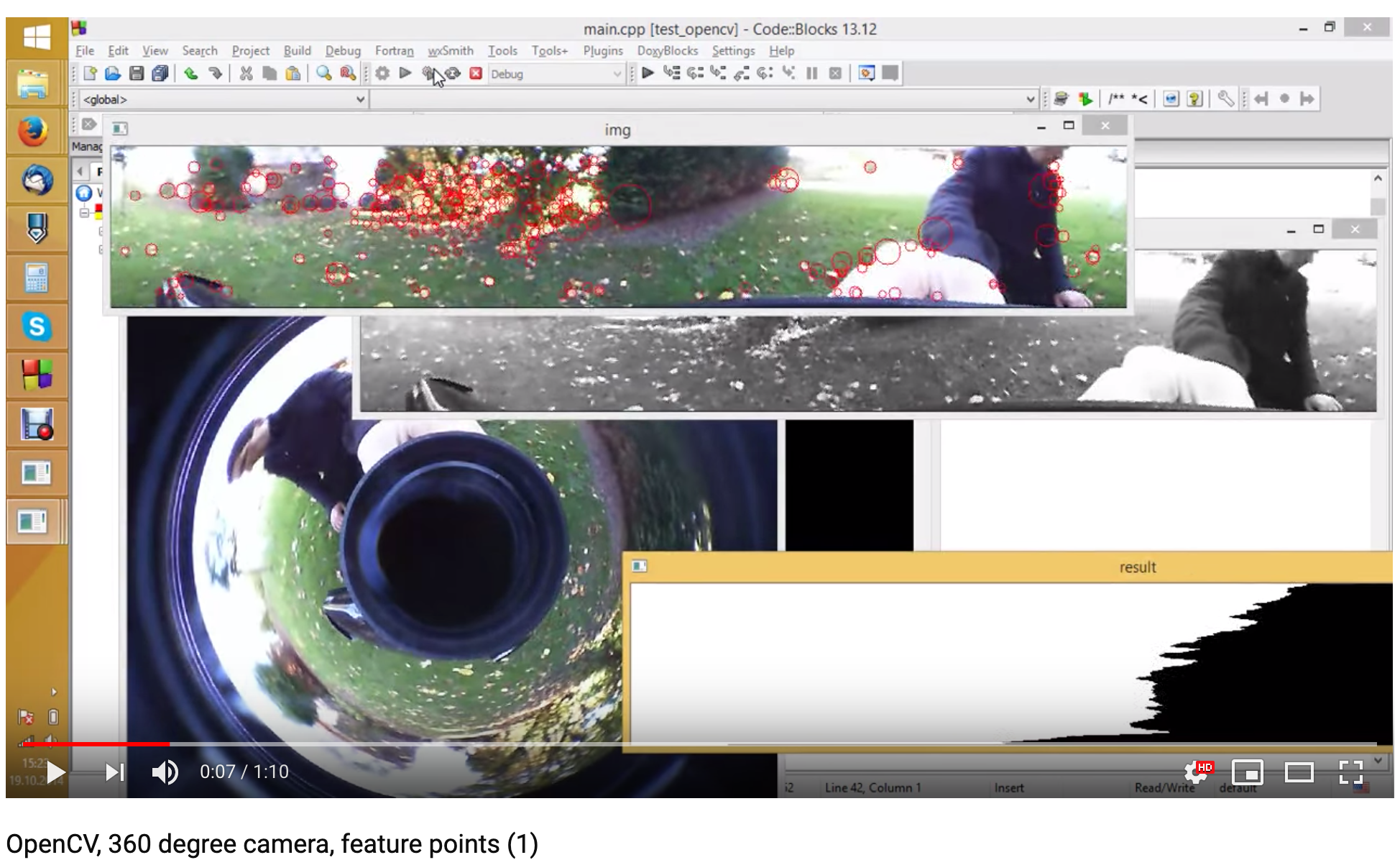Viewport: 1400px width, 860px height.
Task: Click the Open file toolbar icon
Action: [113, 73]
